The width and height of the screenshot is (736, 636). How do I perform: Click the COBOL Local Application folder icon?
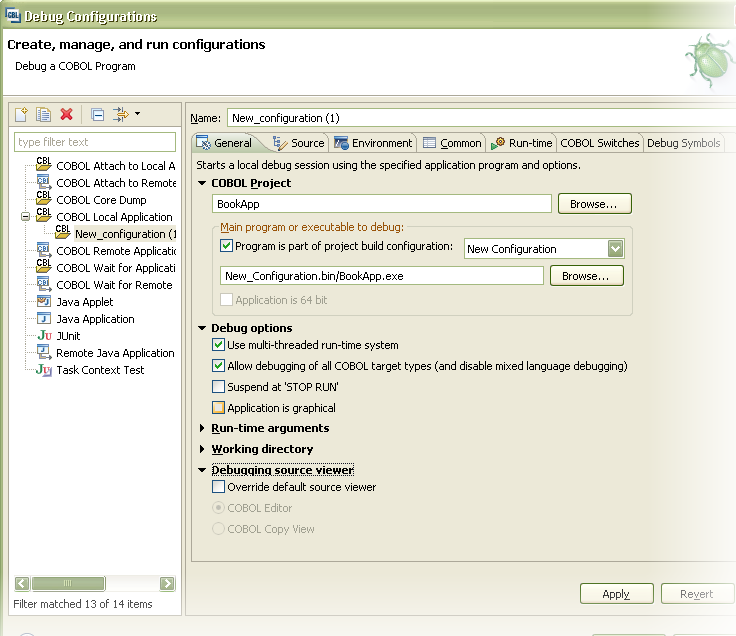(x=44, y=215)
